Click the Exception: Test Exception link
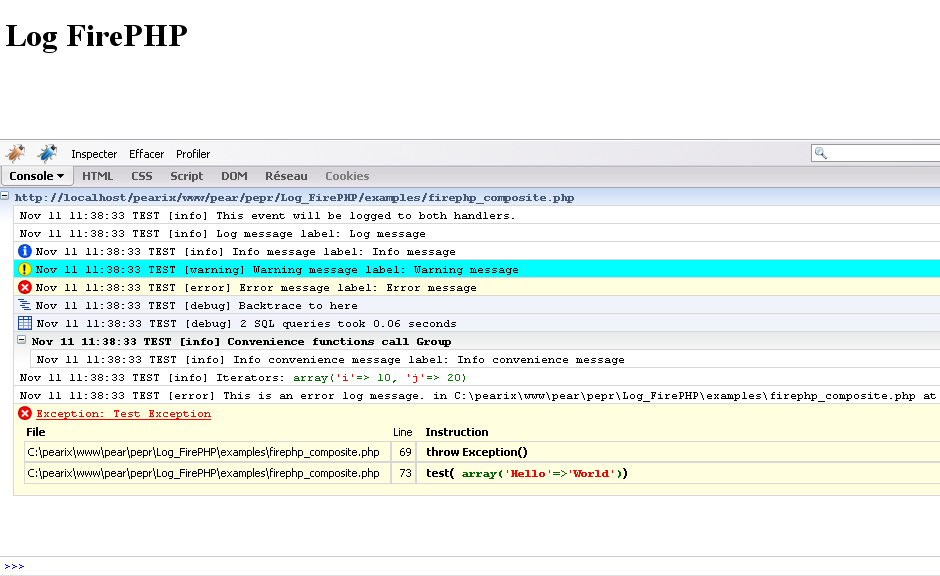 [x=123, y=414]
